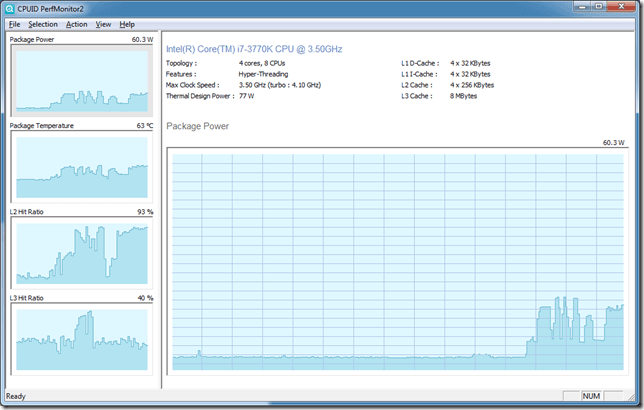The width and height of the screenshot is (644, 410).
Task: Click the 'L1 I-Cache :' label
Action: (x=419, y=74)
